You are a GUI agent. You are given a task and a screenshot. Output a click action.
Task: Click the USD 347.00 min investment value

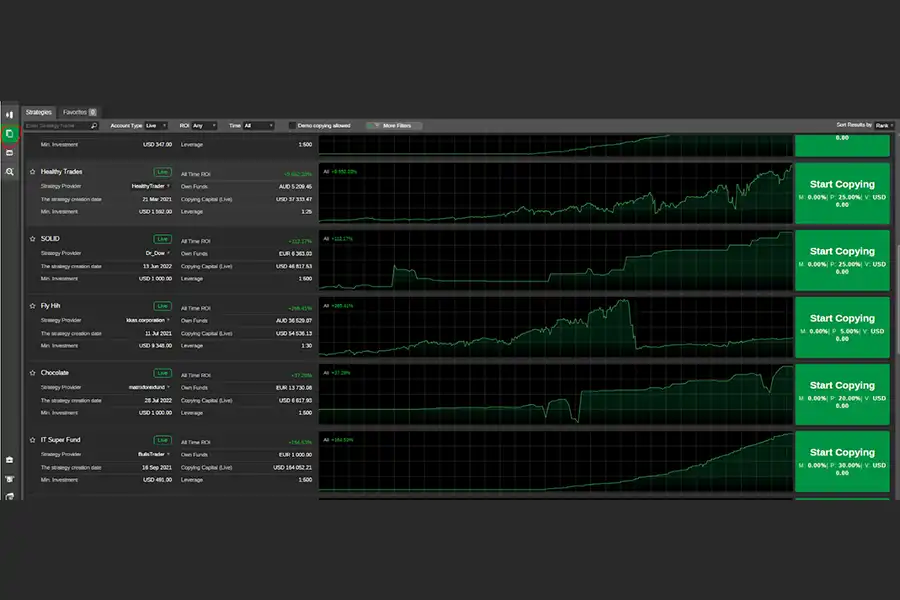click(x=157, y=145)
